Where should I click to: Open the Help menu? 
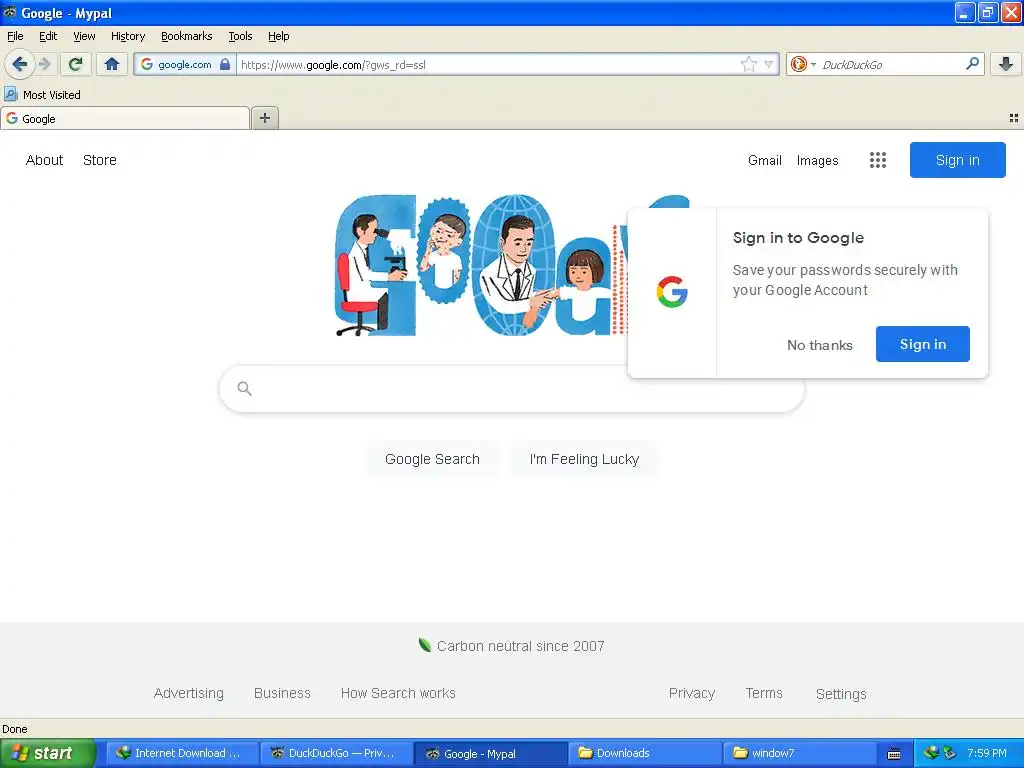pyautogui.click(x=279, y=36)
